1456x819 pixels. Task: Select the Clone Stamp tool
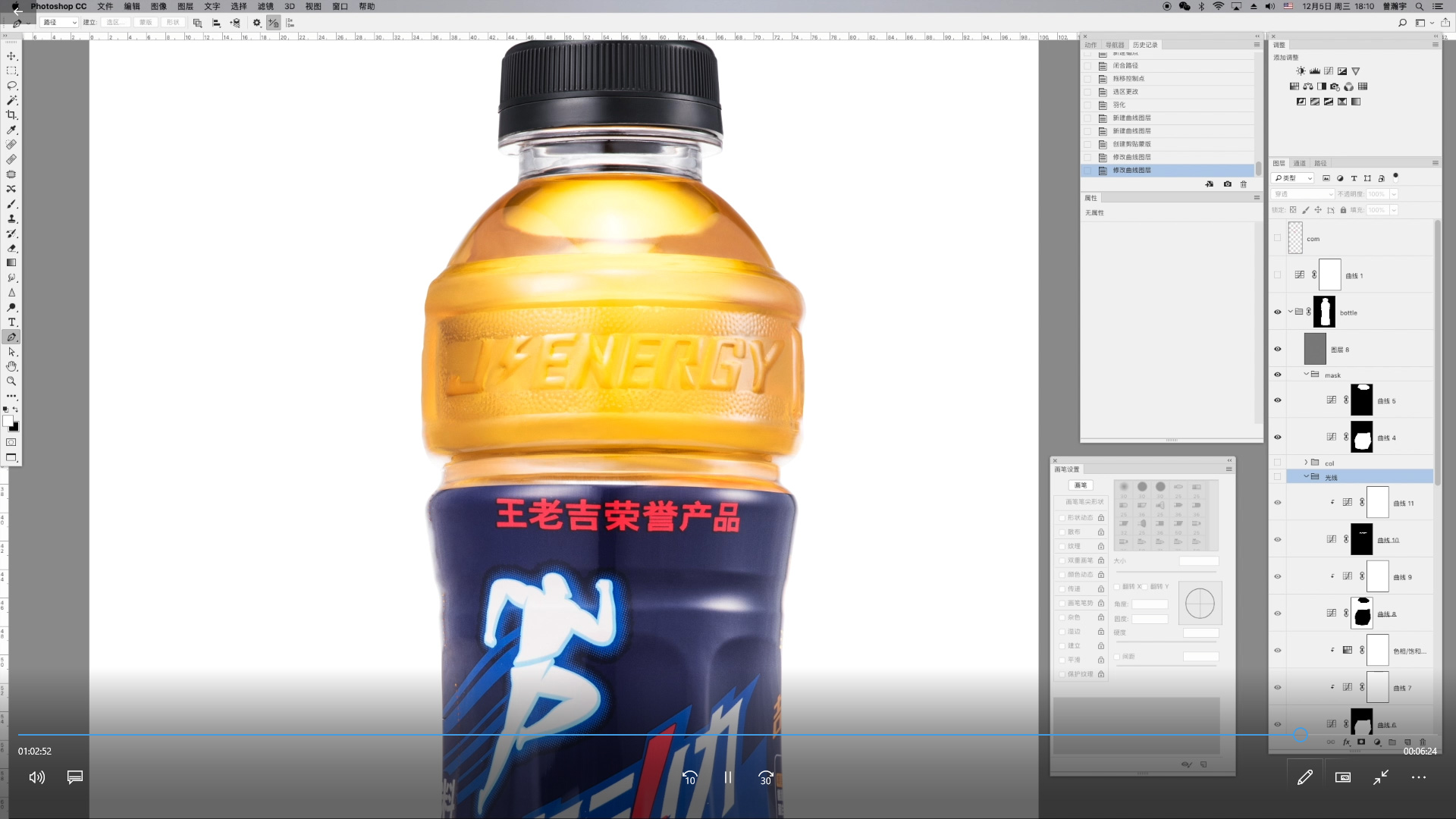pyautogui.click(x=11, y=218)
